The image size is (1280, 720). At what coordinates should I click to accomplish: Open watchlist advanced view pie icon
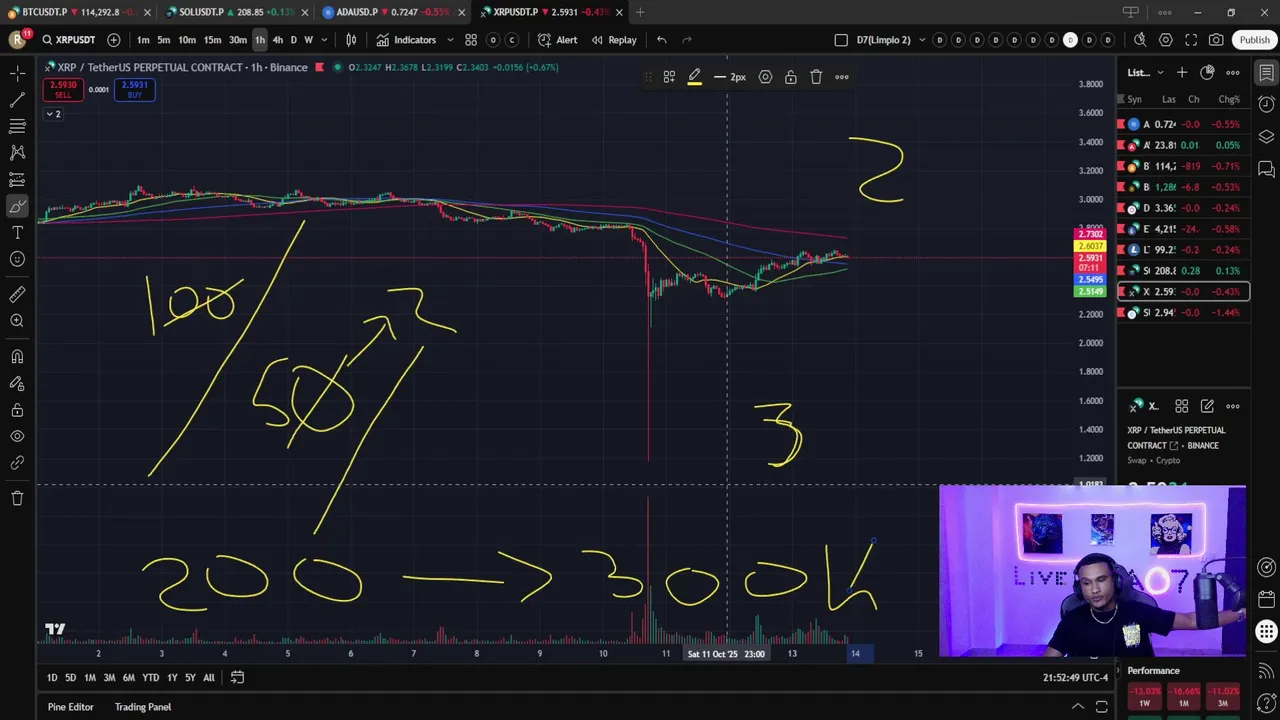coord(1207,72)
